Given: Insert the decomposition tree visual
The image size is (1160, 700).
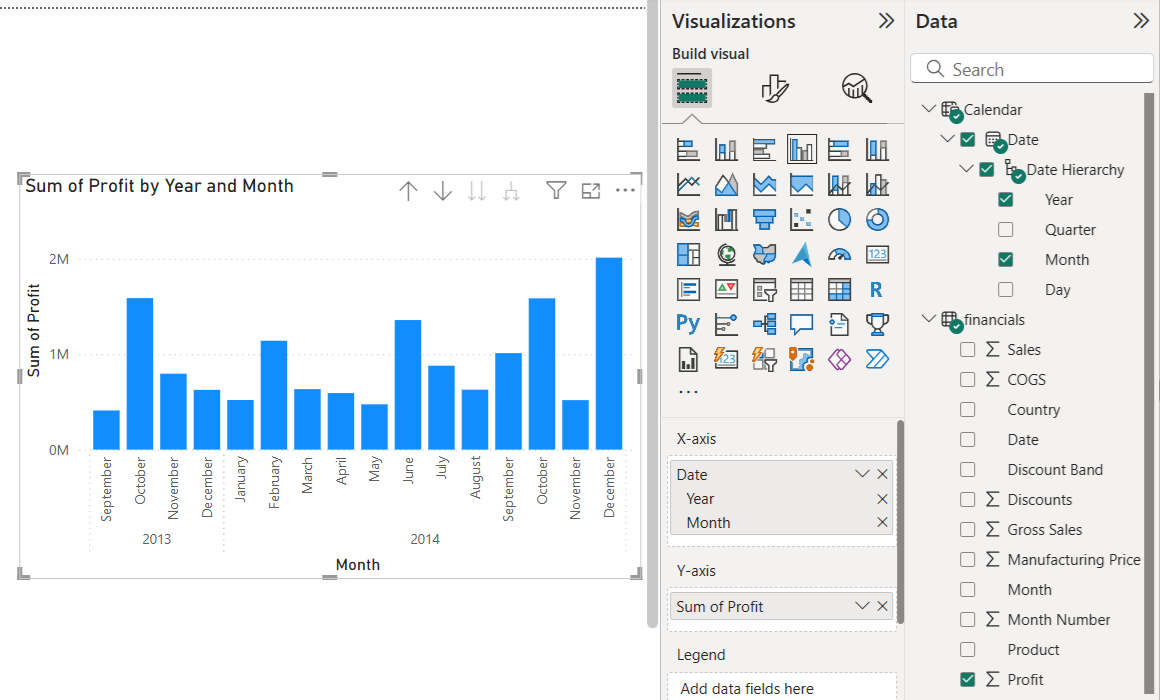Looking at the screenshot, I should click(x=763, y=323).
